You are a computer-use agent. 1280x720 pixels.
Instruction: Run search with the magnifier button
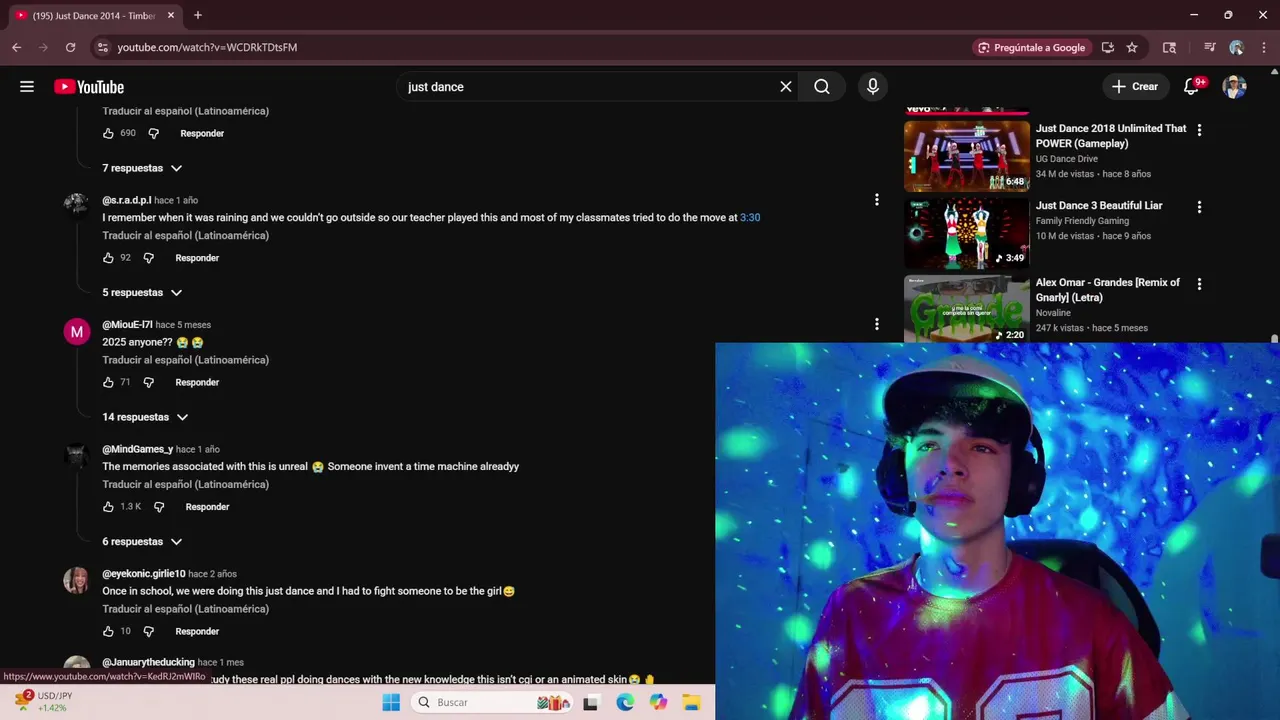[822, 87]
